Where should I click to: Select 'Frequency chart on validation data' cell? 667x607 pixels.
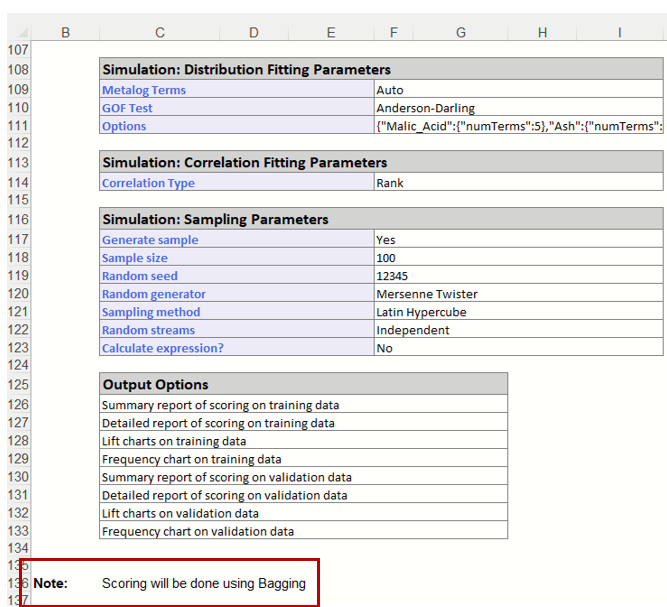[198, 531]
